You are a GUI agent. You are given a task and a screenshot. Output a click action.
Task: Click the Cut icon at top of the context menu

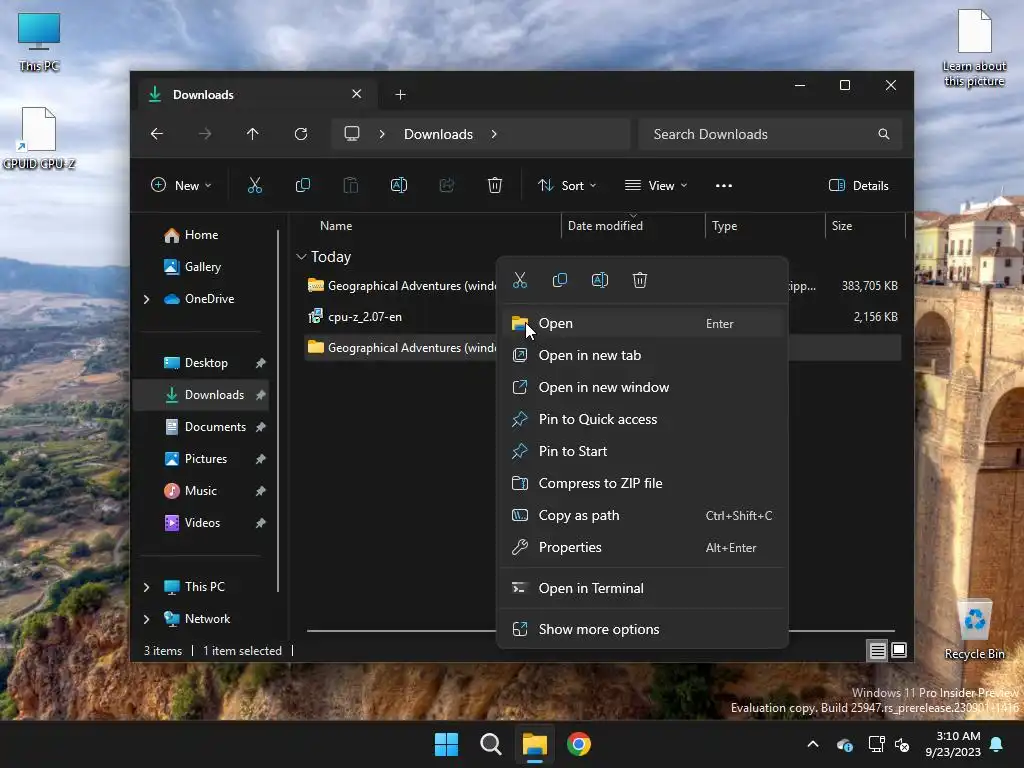coord(520,280)
